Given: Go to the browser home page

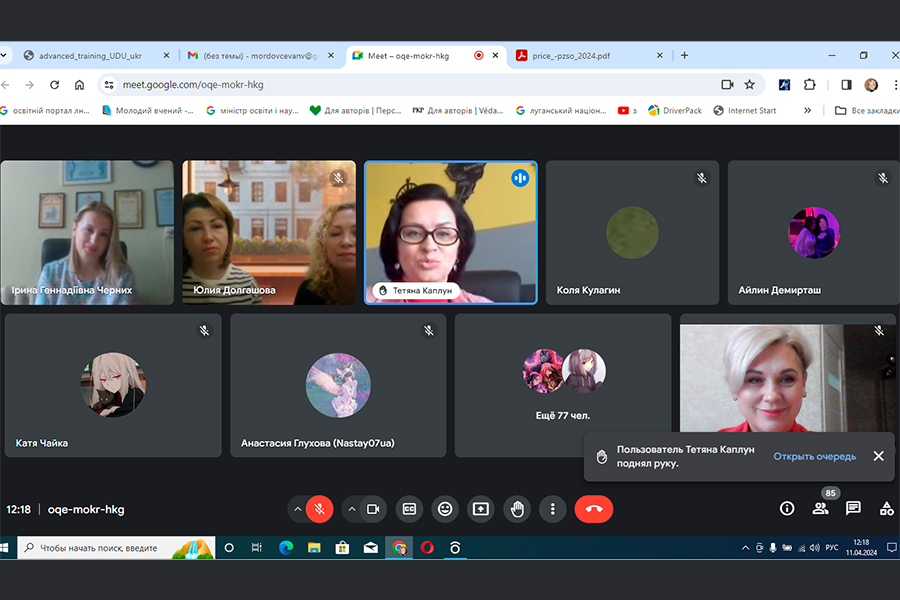Looking at the screenshot, I should (x=79, y=85).
